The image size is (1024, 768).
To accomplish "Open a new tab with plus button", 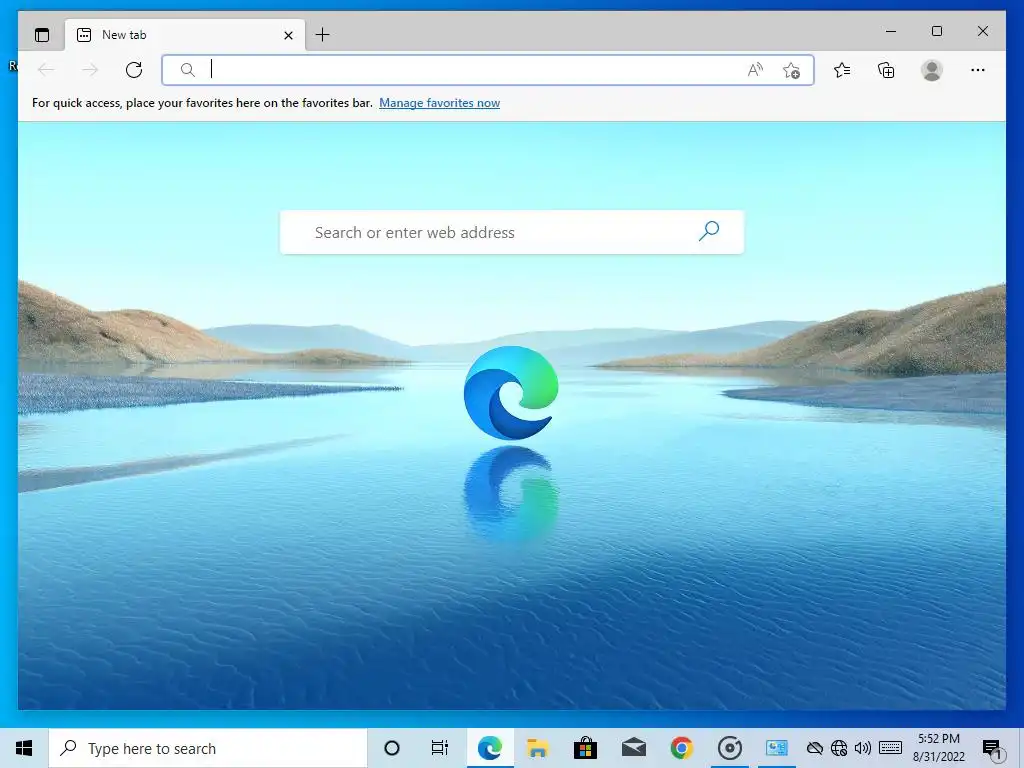I will (323, 35).
